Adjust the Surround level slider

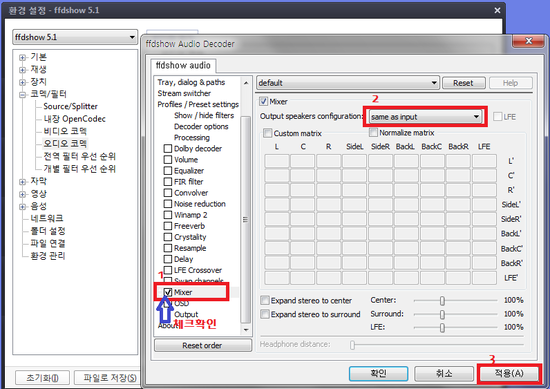point(442,314)
